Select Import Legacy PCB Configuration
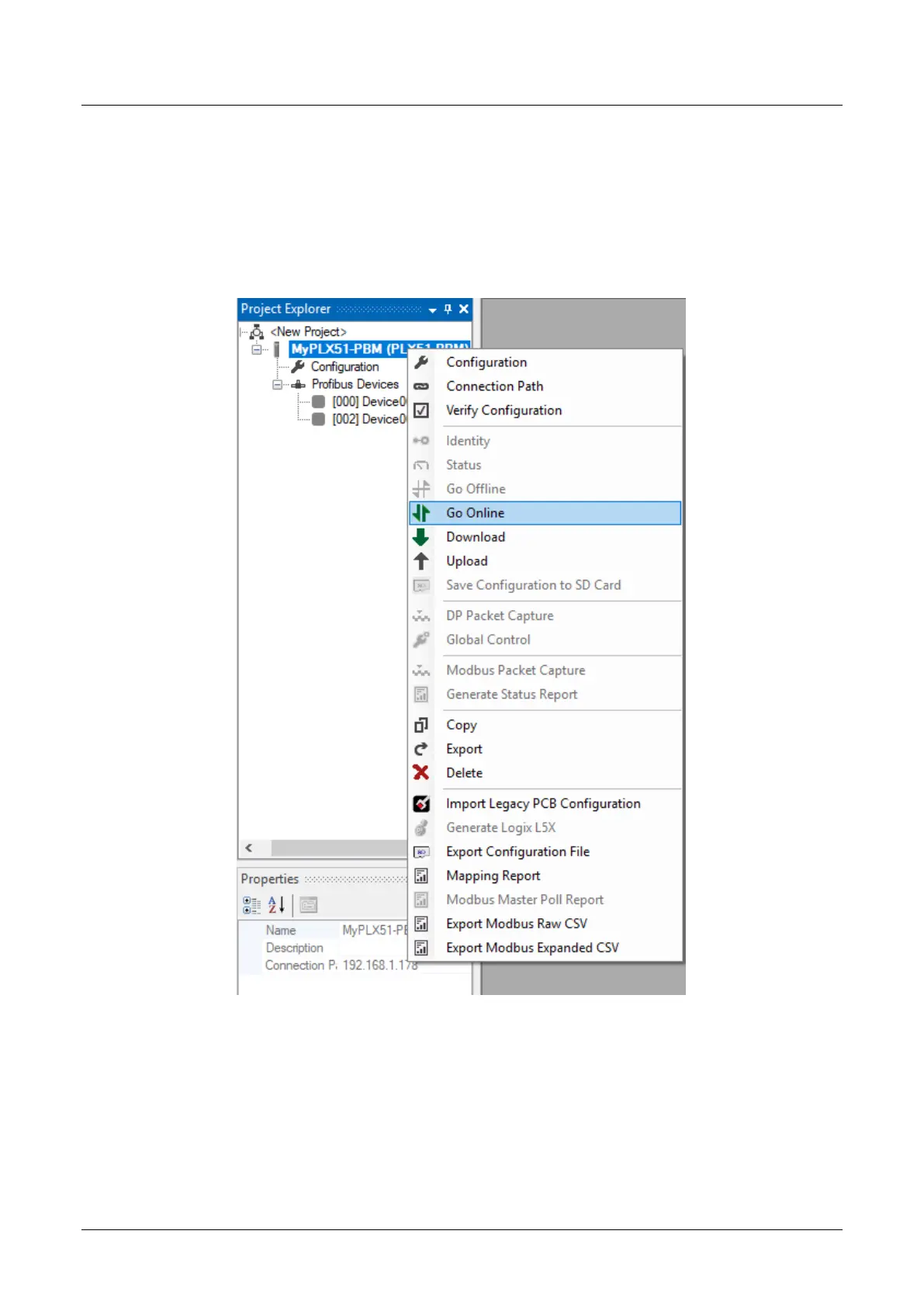This screenshot has width=924, height=1307. click(x=546, y=804)
